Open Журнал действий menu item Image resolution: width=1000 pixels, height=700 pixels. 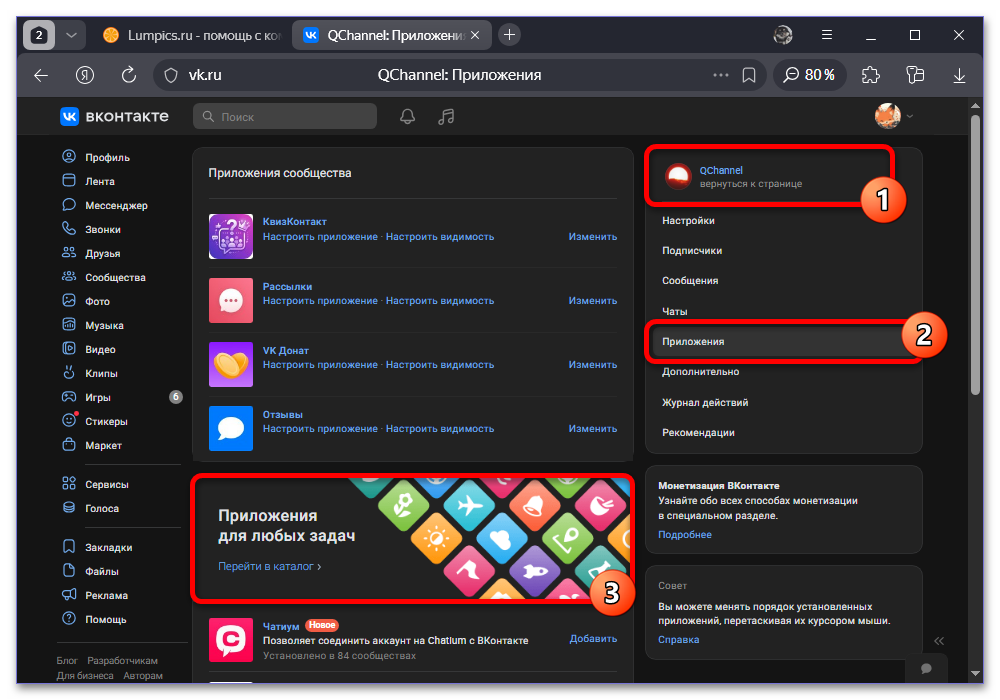coord(705,402)
